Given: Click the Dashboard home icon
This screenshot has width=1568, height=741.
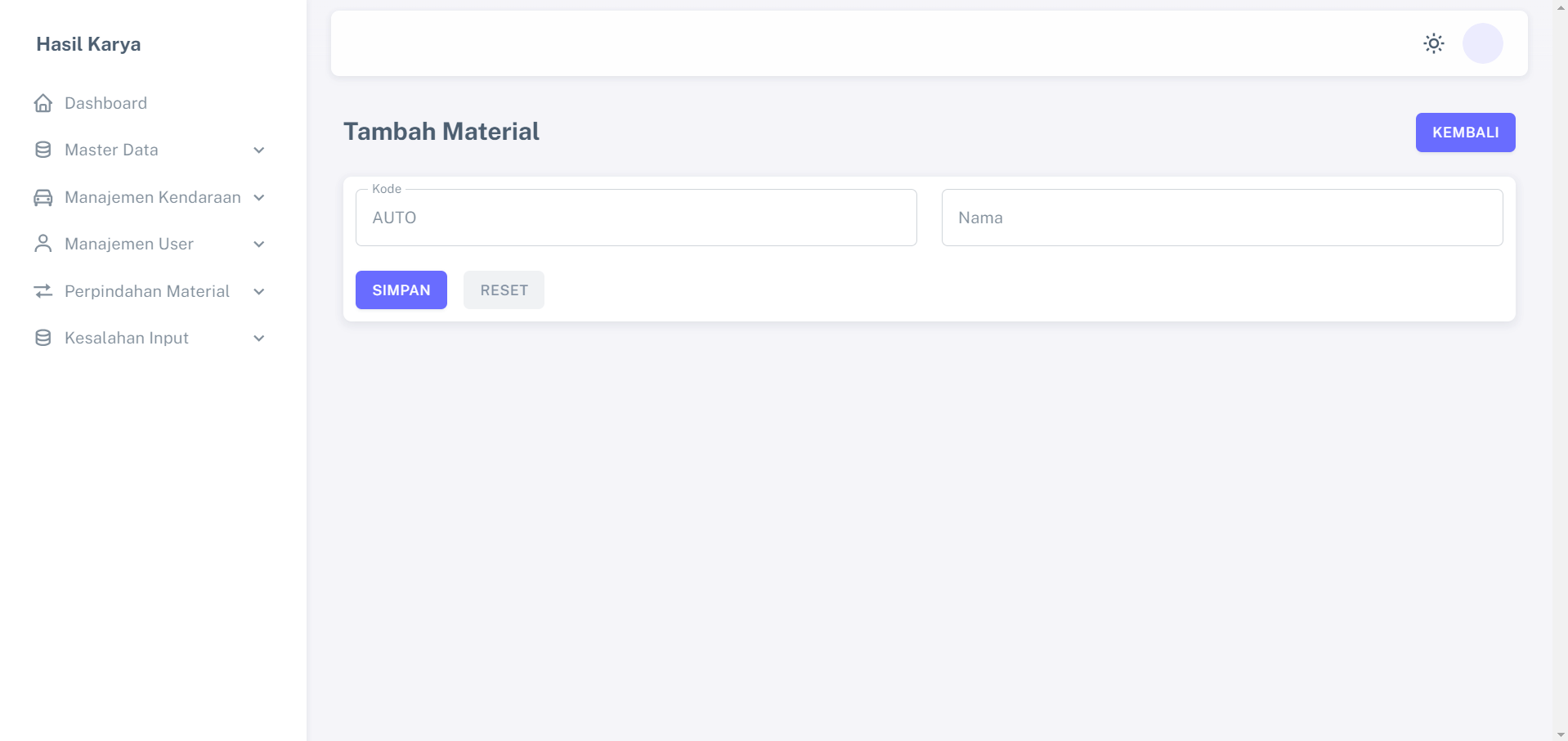Looking at the screenshot, I should (43, 103).
